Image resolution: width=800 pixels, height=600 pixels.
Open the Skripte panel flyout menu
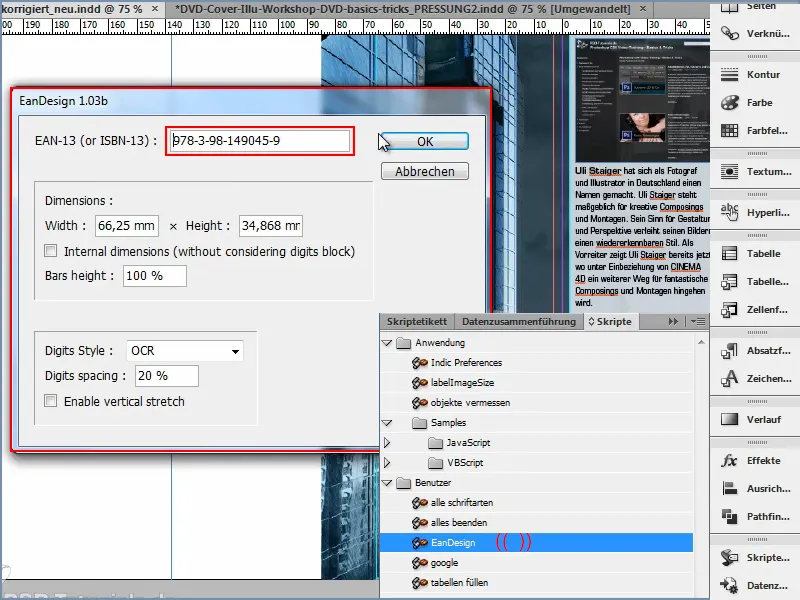click(x=697, y=321)
